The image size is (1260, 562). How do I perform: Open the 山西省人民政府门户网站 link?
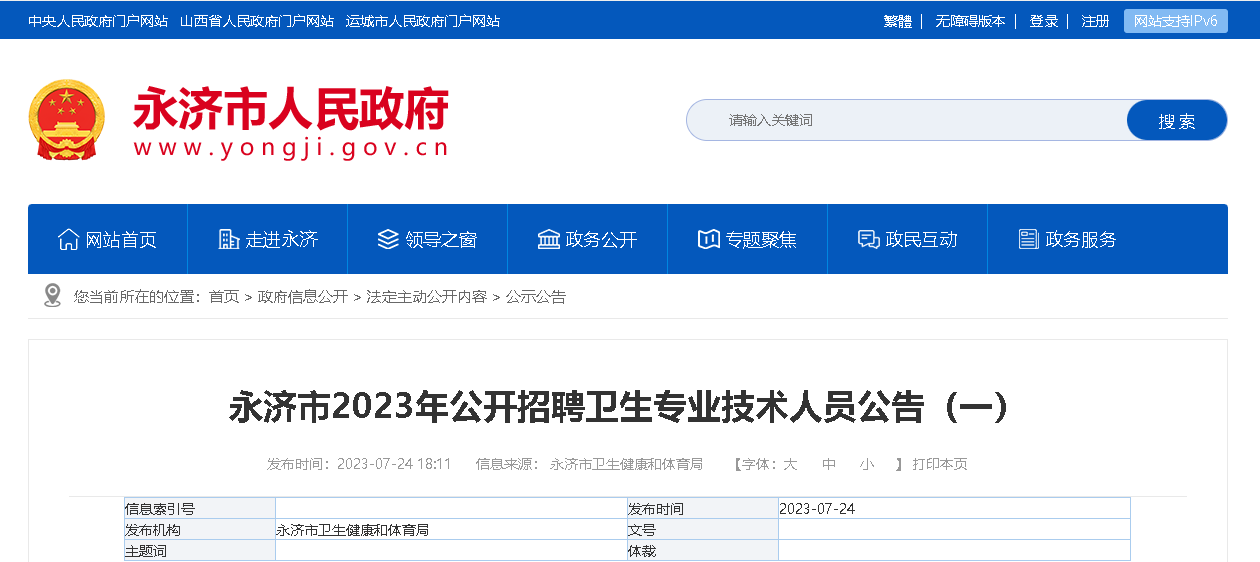tap(257, 21)
